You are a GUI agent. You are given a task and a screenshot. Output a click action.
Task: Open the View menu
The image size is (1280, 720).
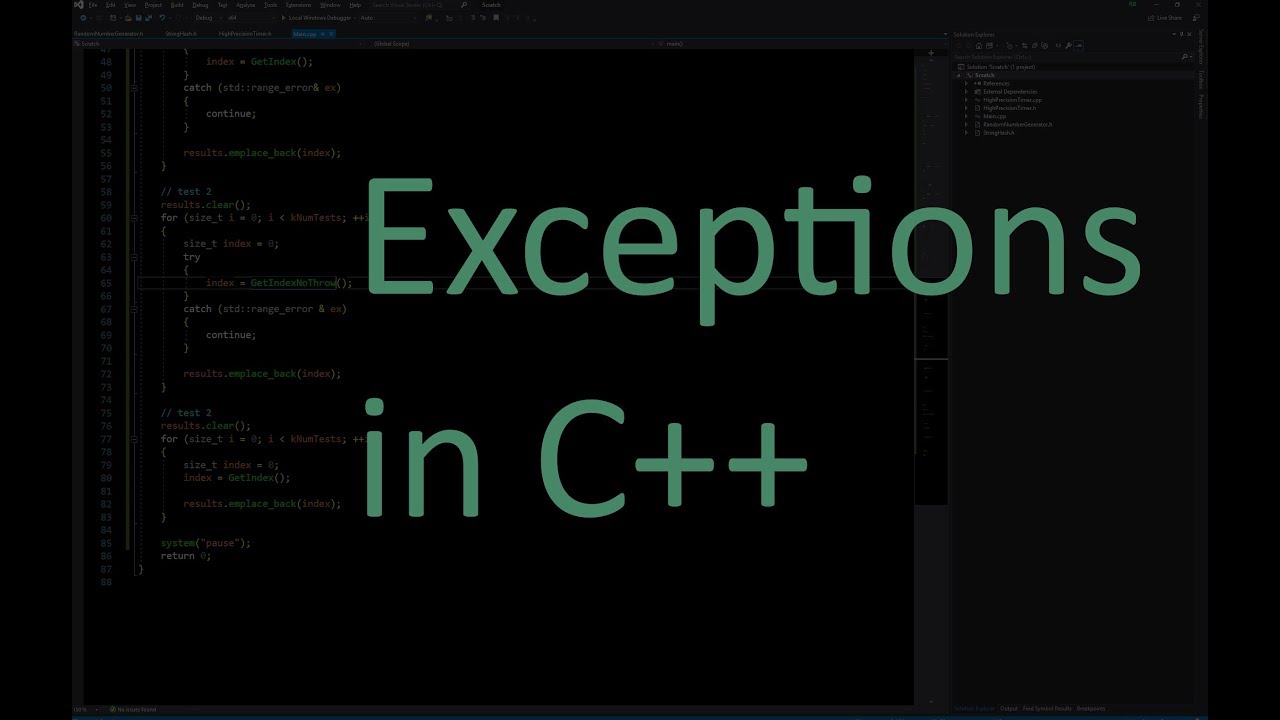point(130,5)
